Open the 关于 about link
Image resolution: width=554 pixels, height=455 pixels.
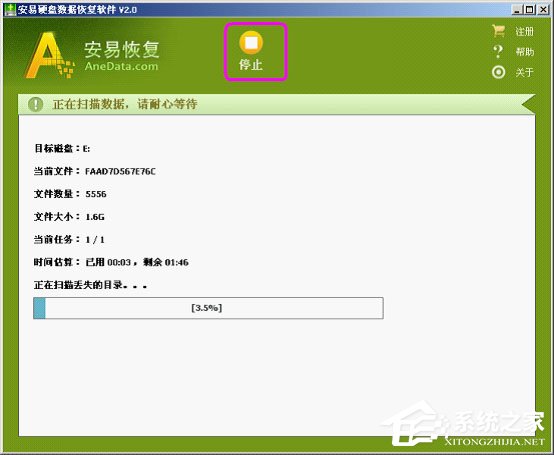pyautogui.click(x=524, y=72)
